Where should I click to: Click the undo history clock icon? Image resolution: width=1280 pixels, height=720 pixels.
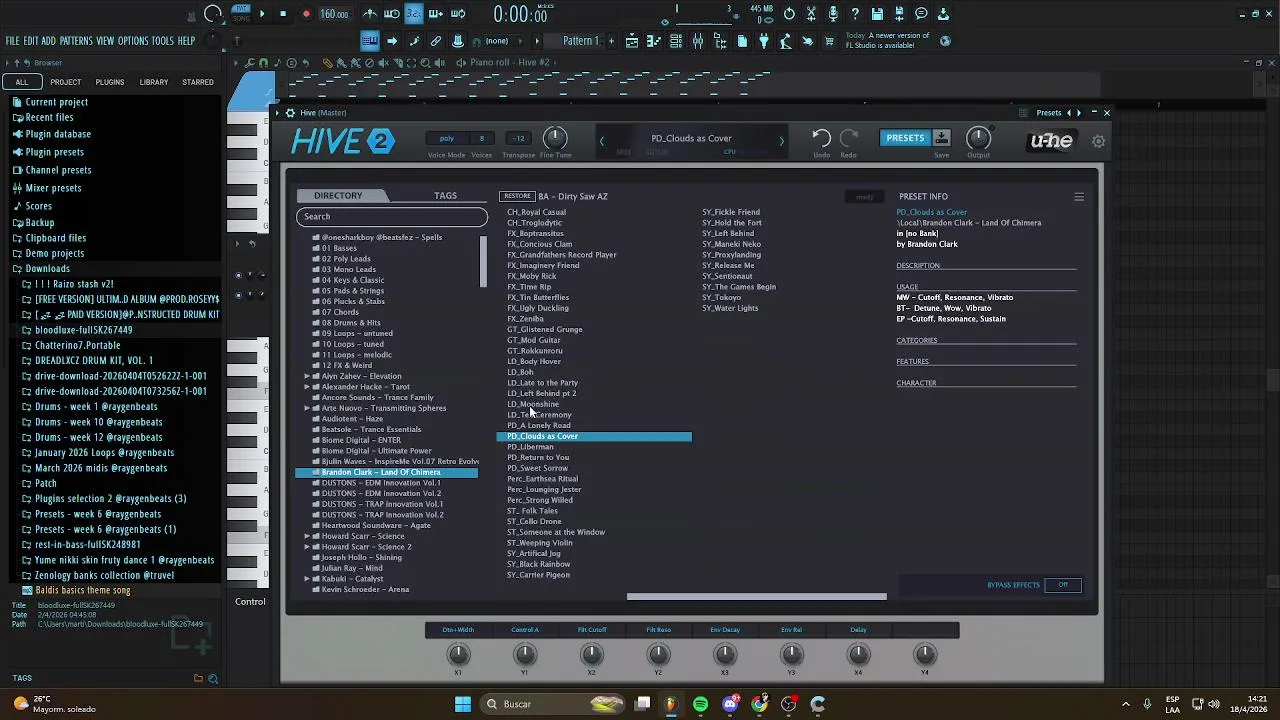coord(789,14)
